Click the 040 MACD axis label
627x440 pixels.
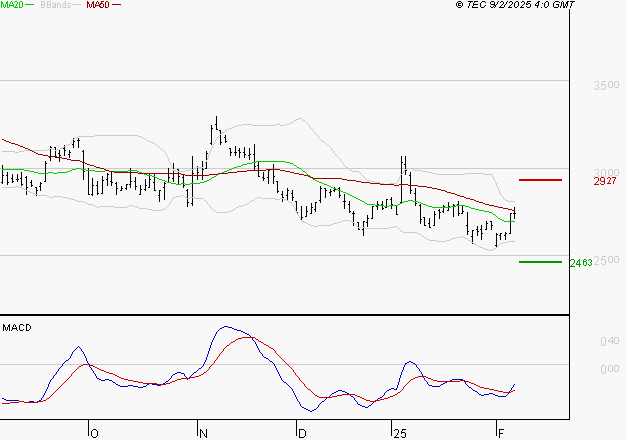tap(610, 341)
